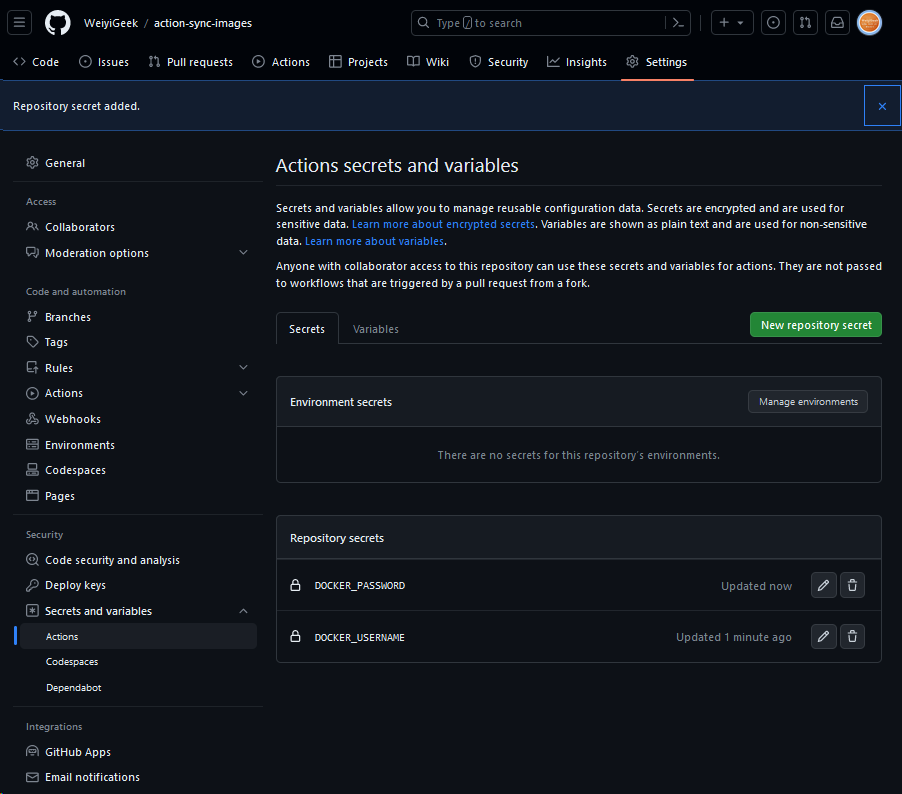Open the command palette icon in the search bar
The height and width of the screenshot is (794, 902).
click(x=678, y=22)
